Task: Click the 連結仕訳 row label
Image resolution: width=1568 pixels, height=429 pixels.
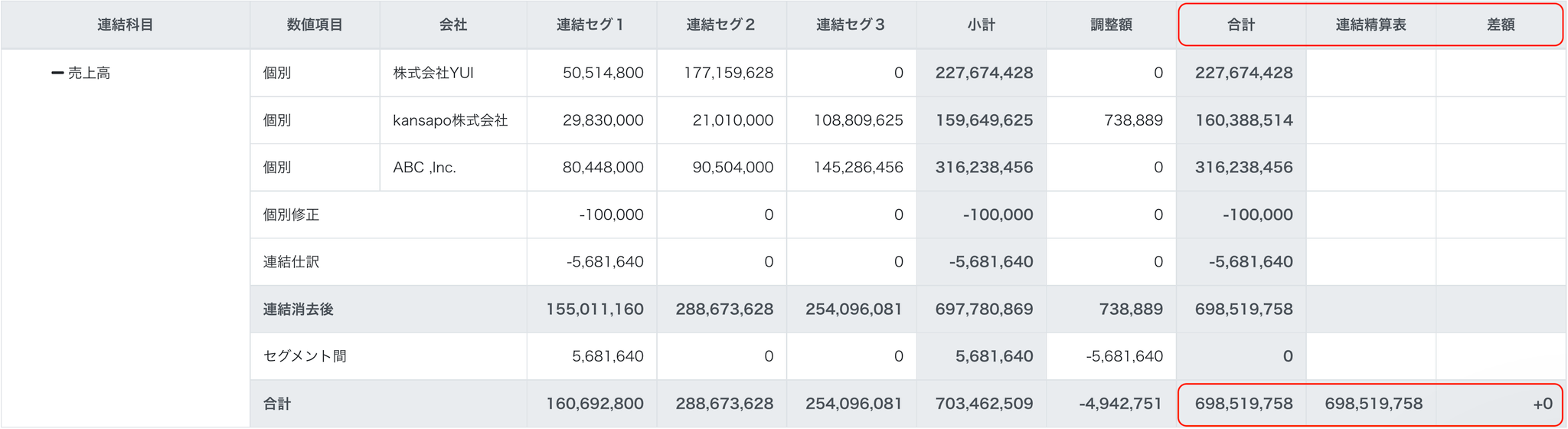Action: click(292, 262)
